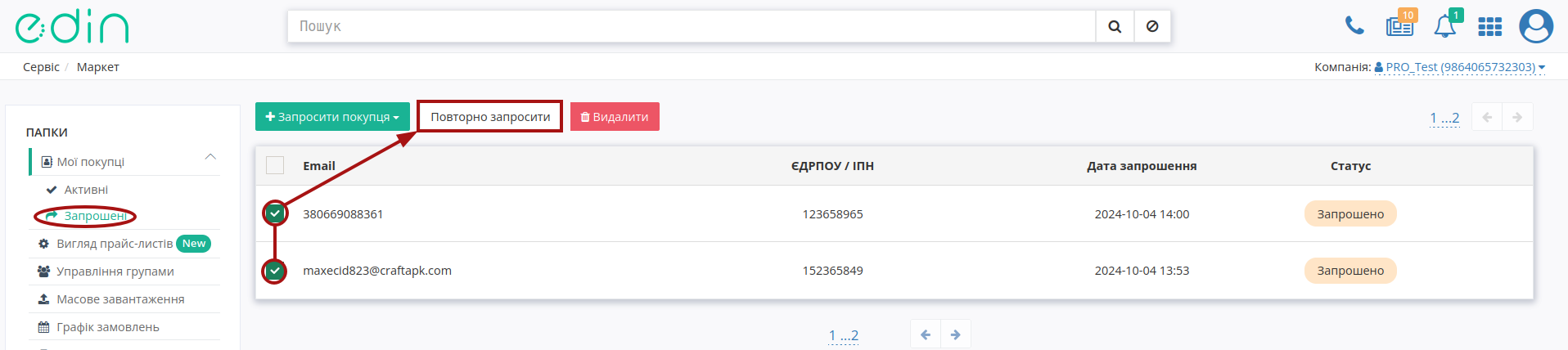Viewport: 1568px width, 350px height.
Task: Click date cell 2024-10-04 14:00
Action: click(x=1142, y=214)
